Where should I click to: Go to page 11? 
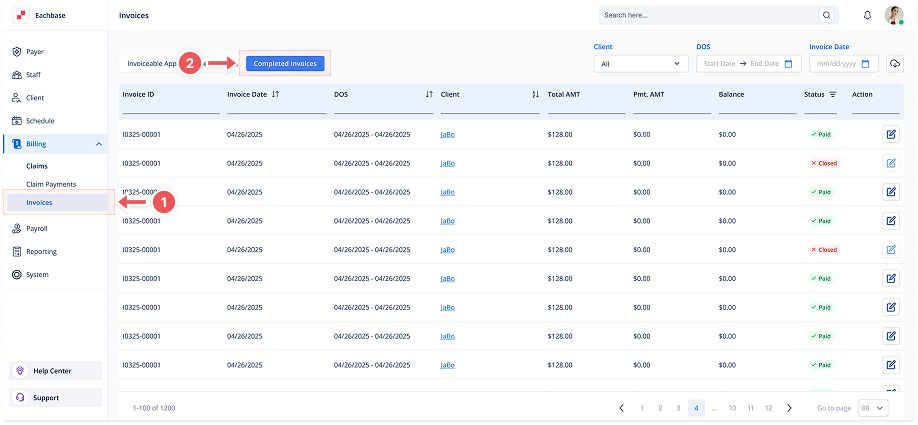tap(751, 408)
